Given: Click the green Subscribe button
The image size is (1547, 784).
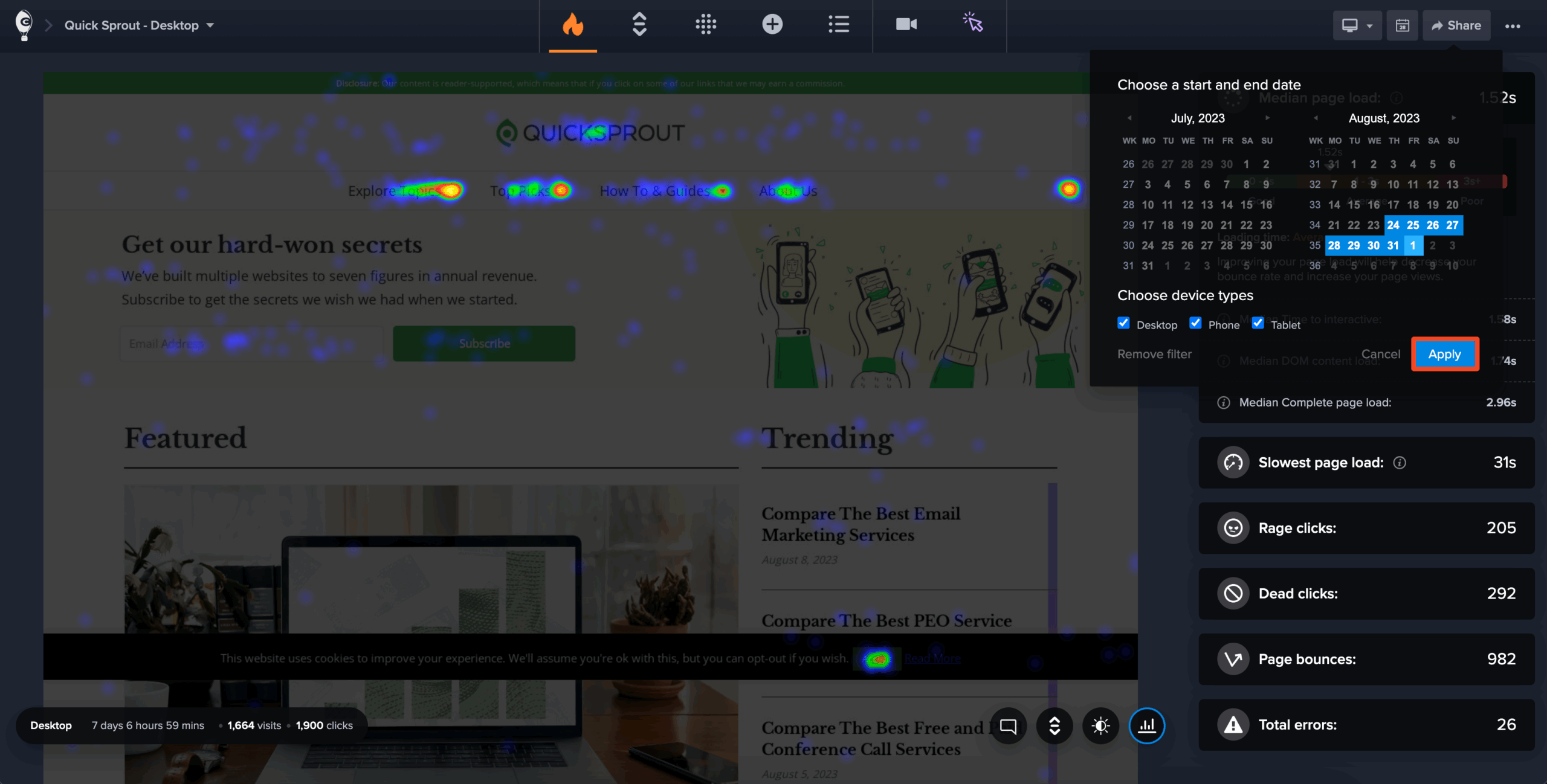Looking at the screenshot, I should (484, 344).
